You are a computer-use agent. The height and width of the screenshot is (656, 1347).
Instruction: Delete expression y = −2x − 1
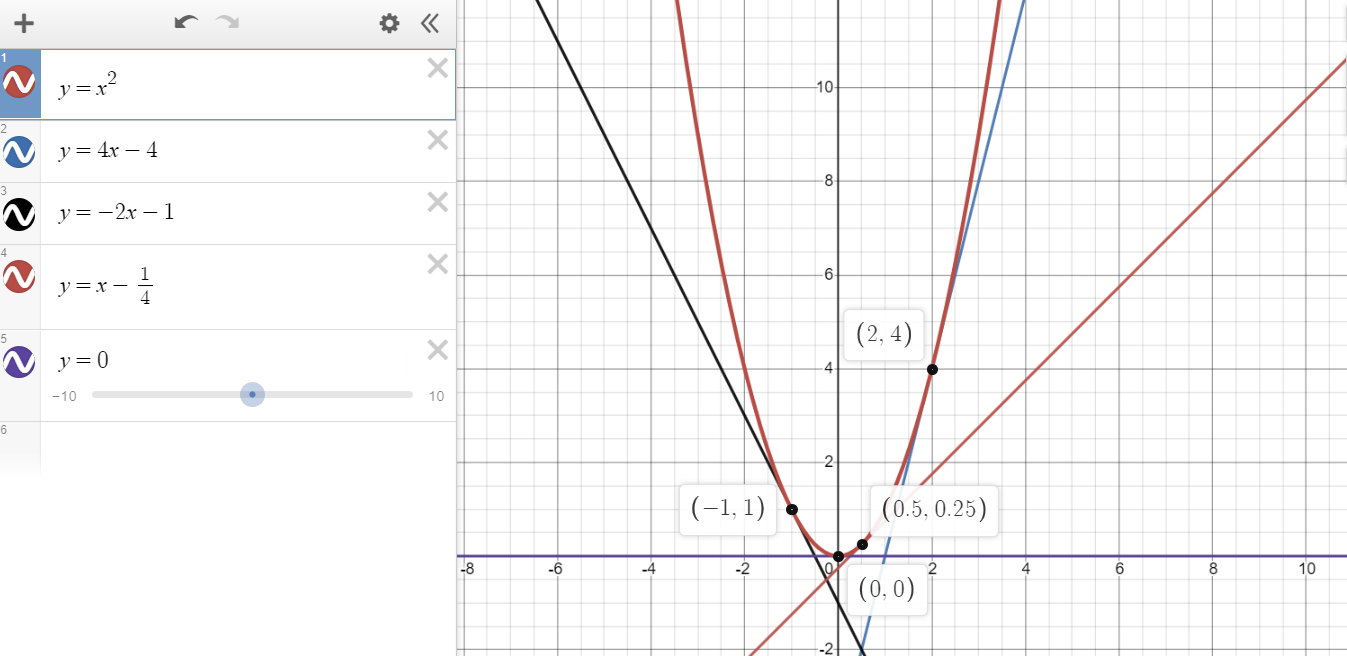click(437, 202)
